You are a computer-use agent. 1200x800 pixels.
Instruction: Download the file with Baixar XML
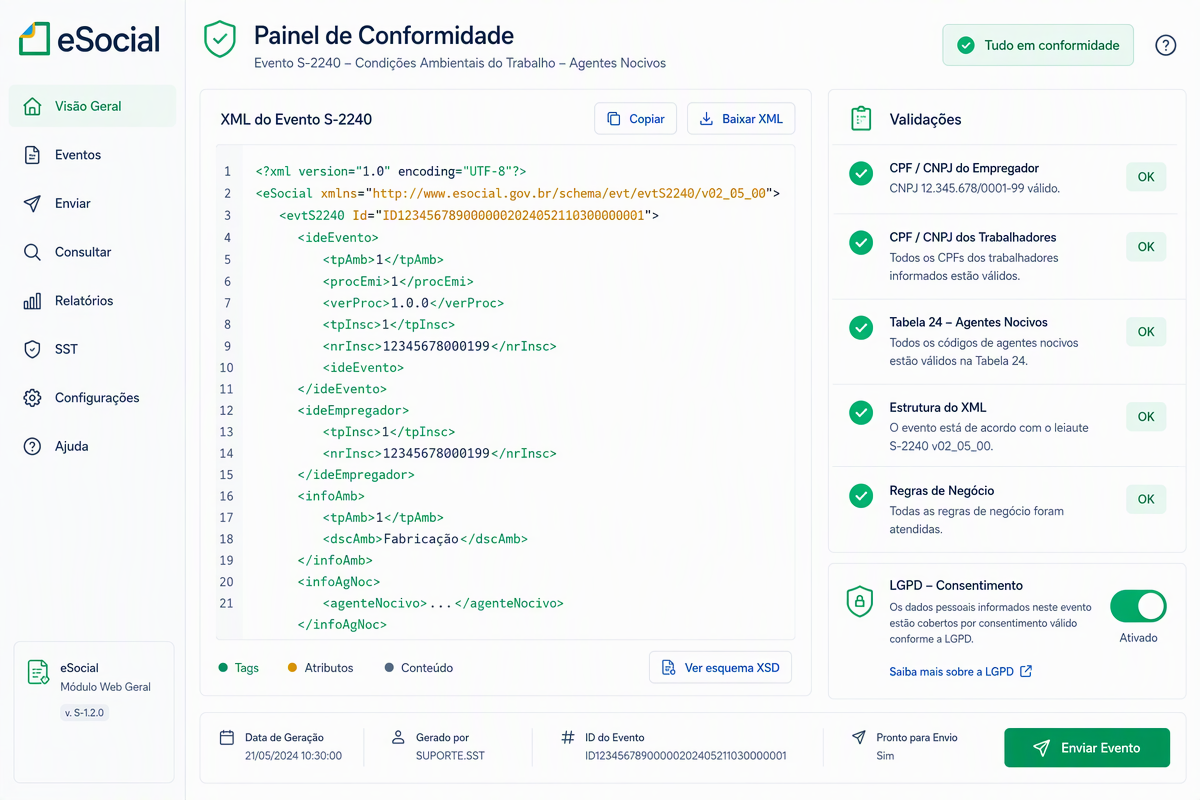click(x=741, y=119)
